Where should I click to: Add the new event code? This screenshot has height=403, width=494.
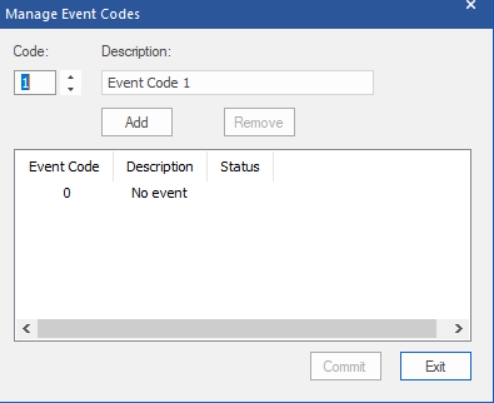[137, 122]
